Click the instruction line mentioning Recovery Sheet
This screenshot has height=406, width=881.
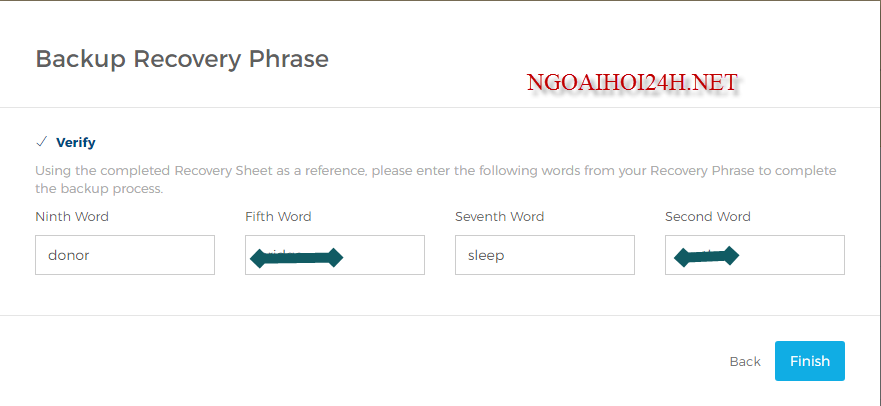tap(435, 171)
